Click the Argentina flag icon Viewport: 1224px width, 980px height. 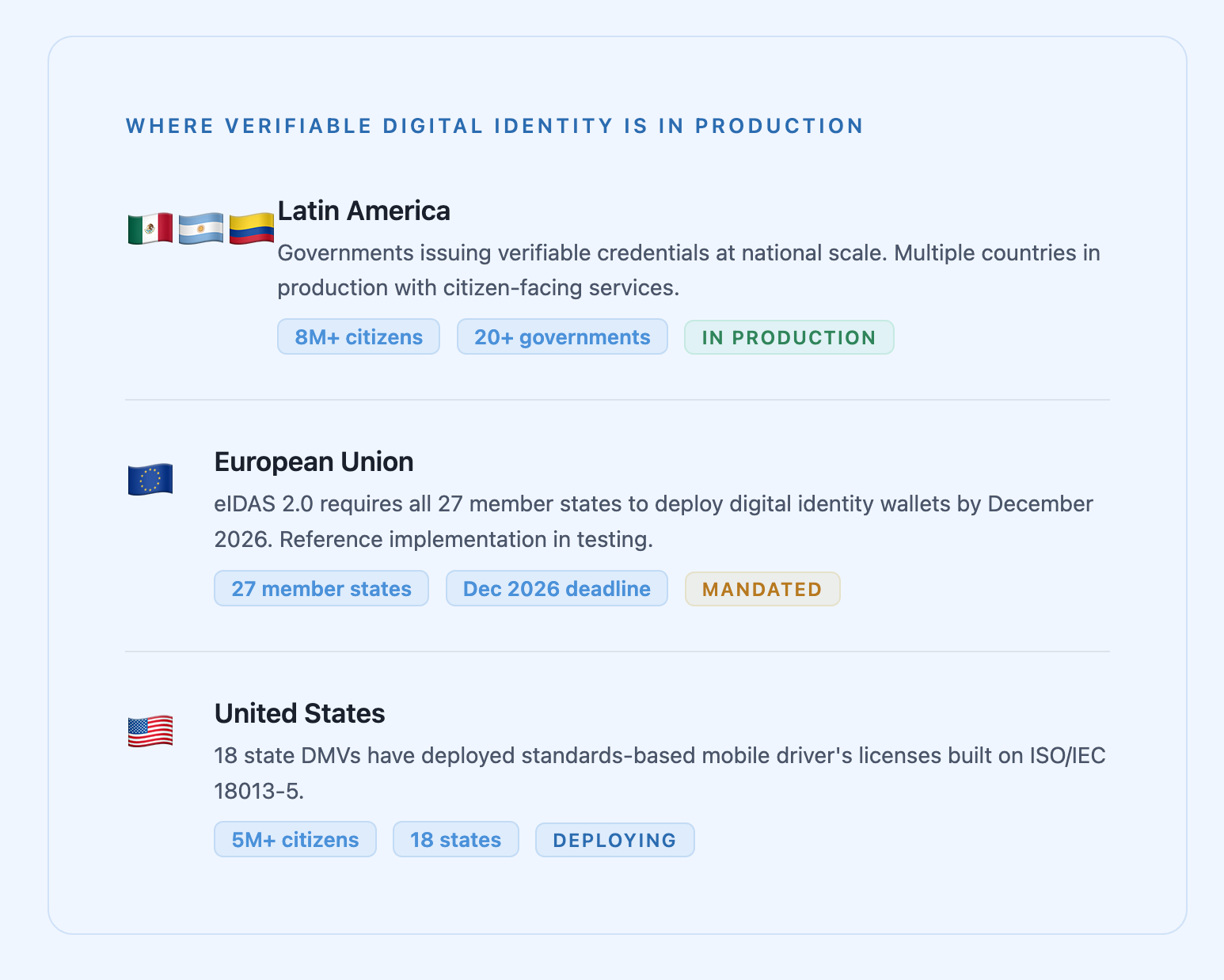[201, 229]
